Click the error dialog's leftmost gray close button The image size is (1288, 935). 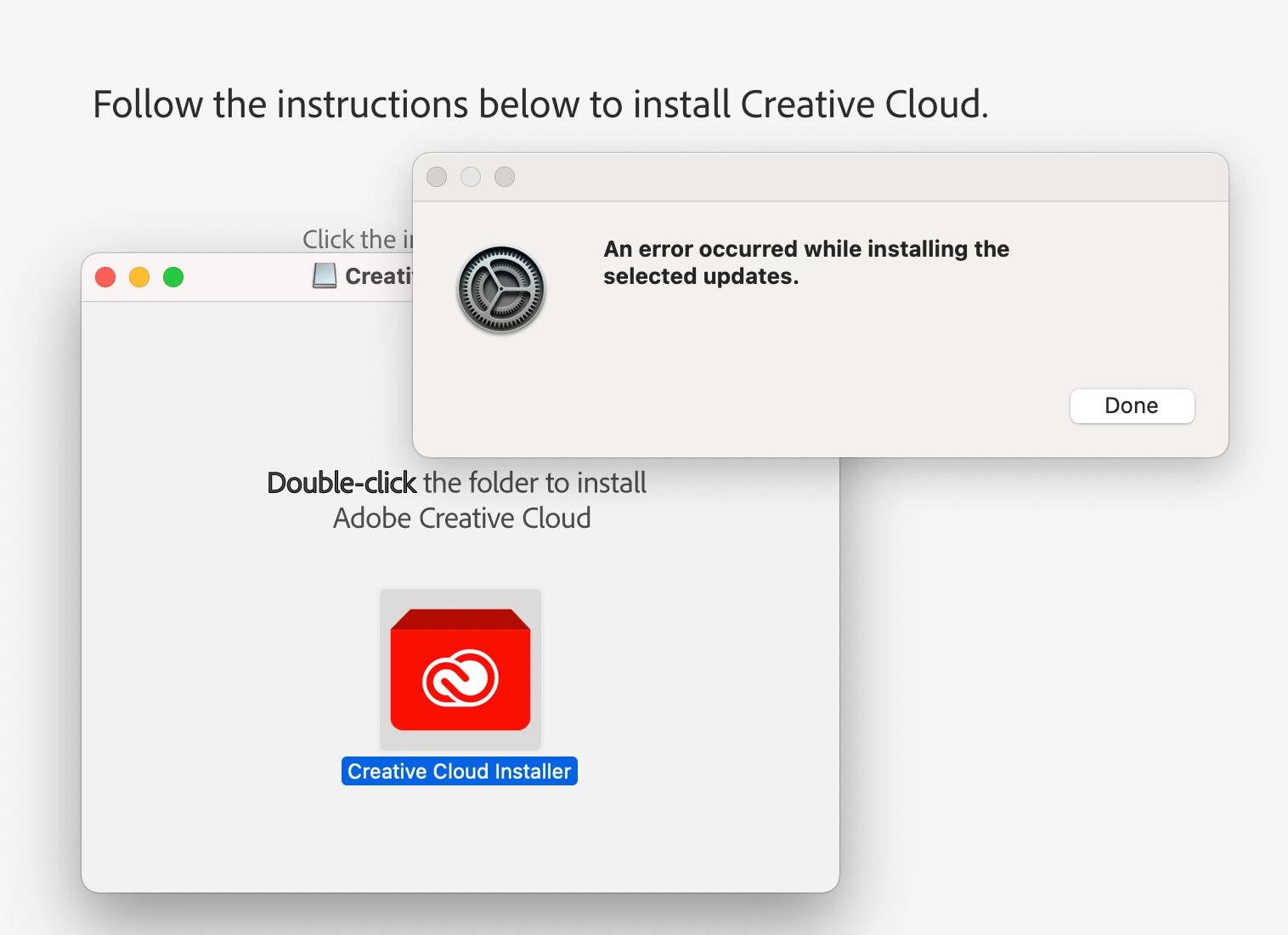pos(437,177)
